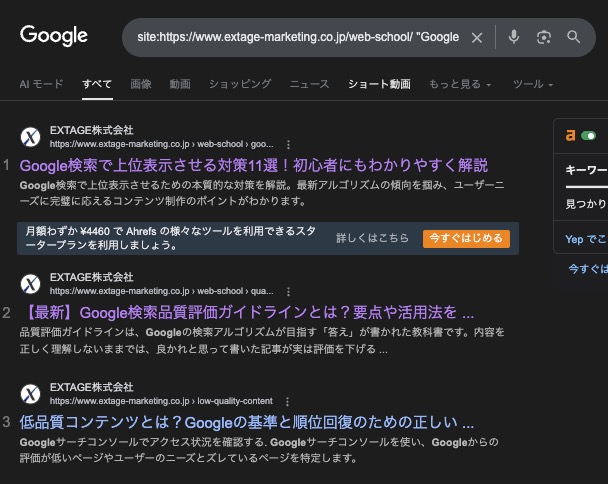Click the 今すぐはじめる orange button

(466, 238)
